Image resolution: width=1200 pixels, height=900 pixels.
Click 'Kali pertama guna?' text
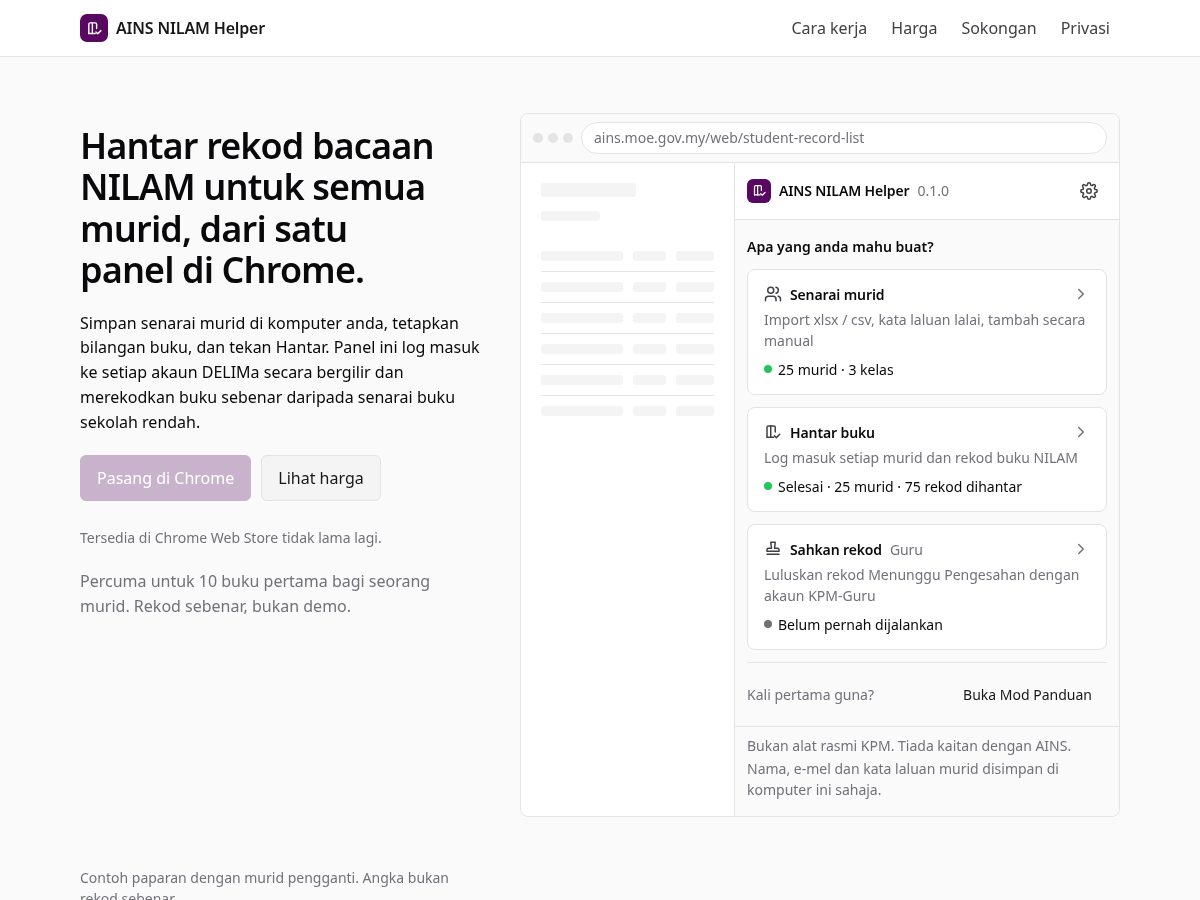(x=810, y=695)
